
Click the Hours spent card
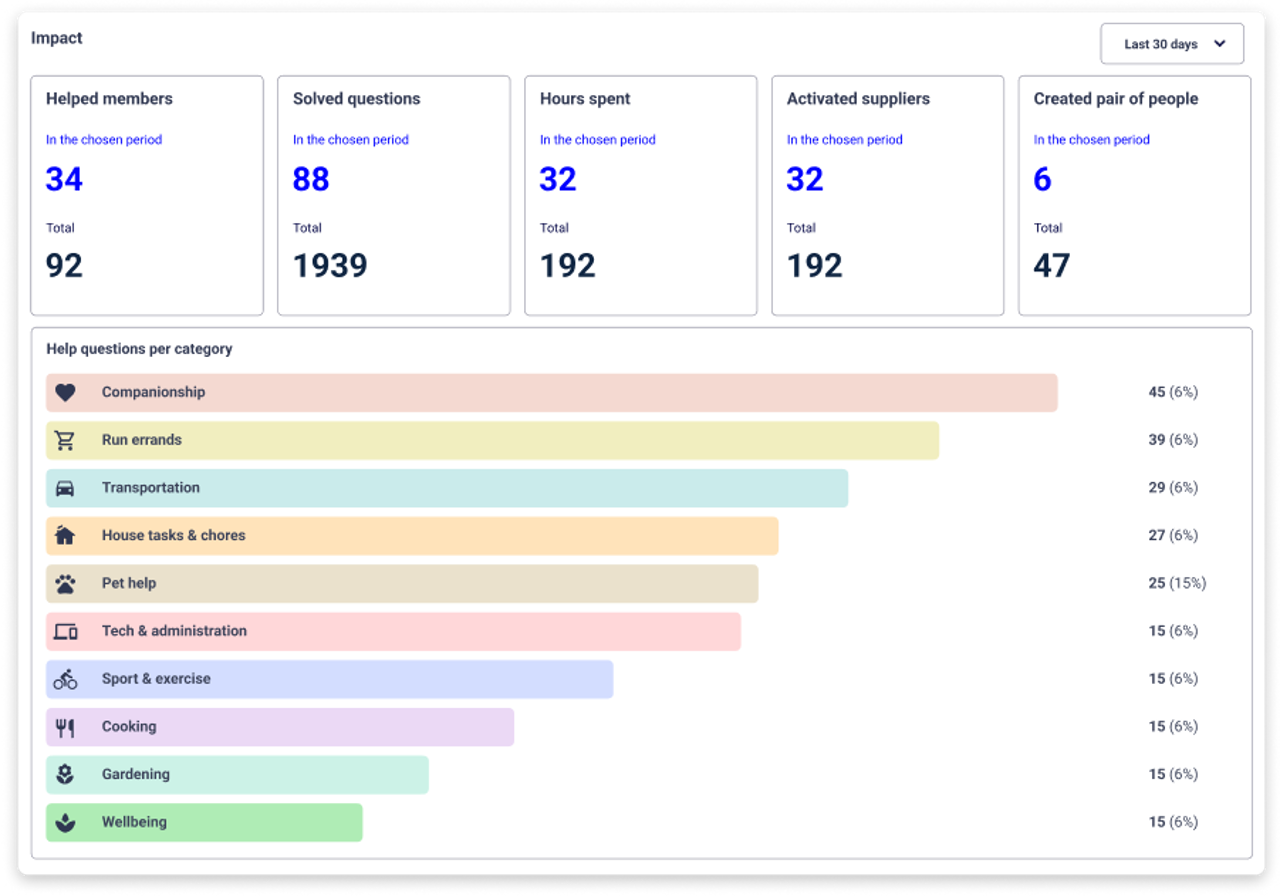click(641, 196)
